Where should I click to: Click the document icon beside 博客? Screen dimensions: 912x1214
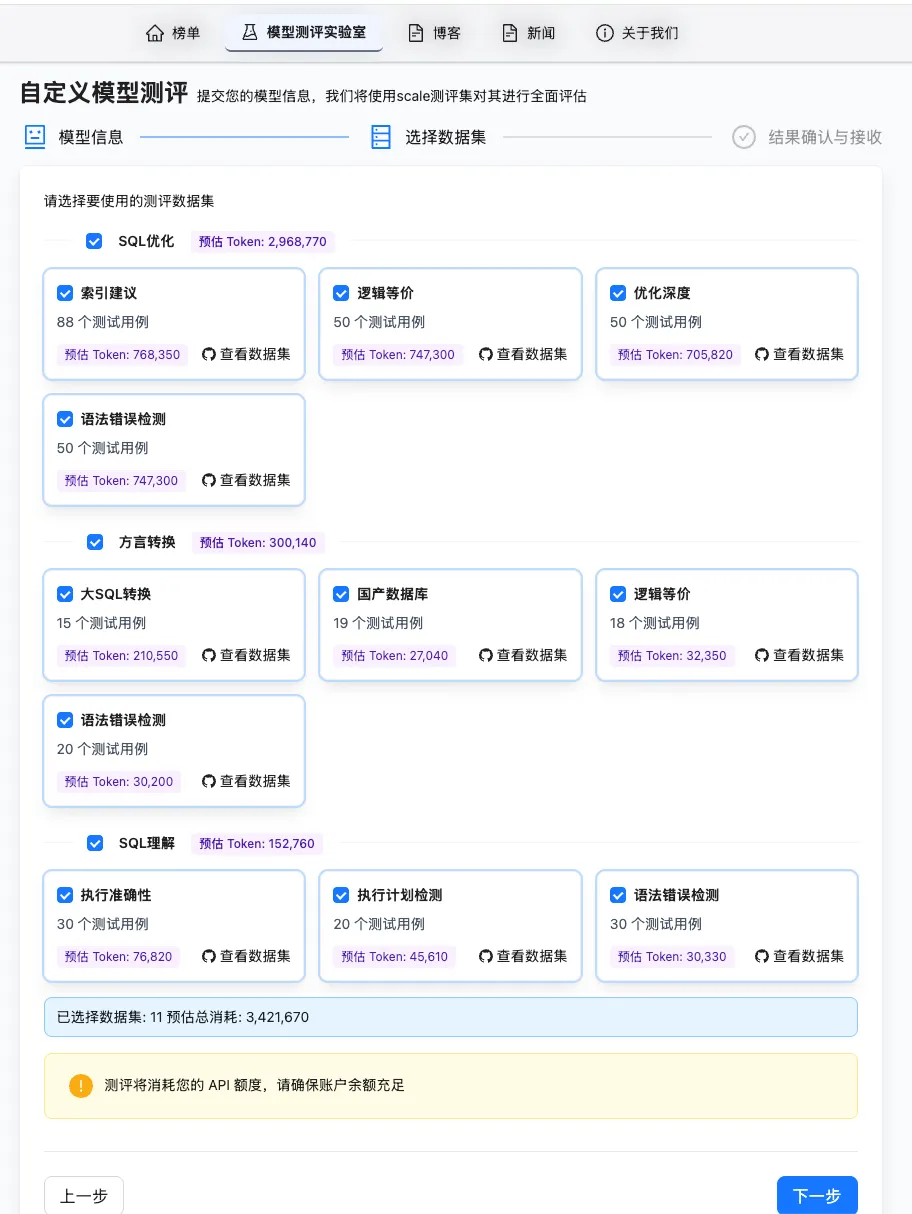(x=416, y=33)
